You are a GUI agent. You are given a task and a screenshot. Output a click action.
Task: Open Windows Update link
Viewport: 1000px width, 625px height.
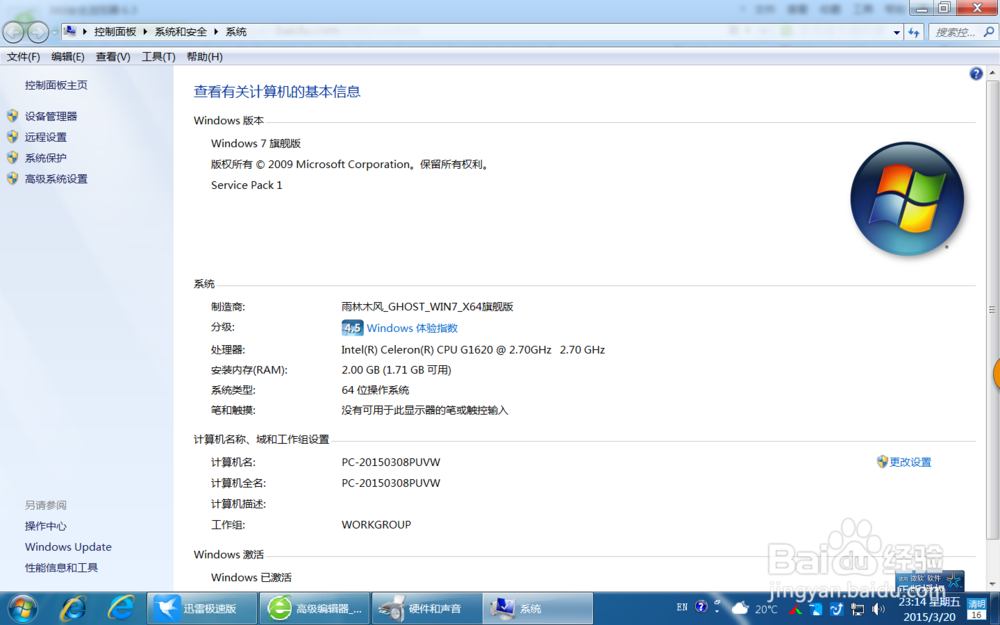point(68,547)
